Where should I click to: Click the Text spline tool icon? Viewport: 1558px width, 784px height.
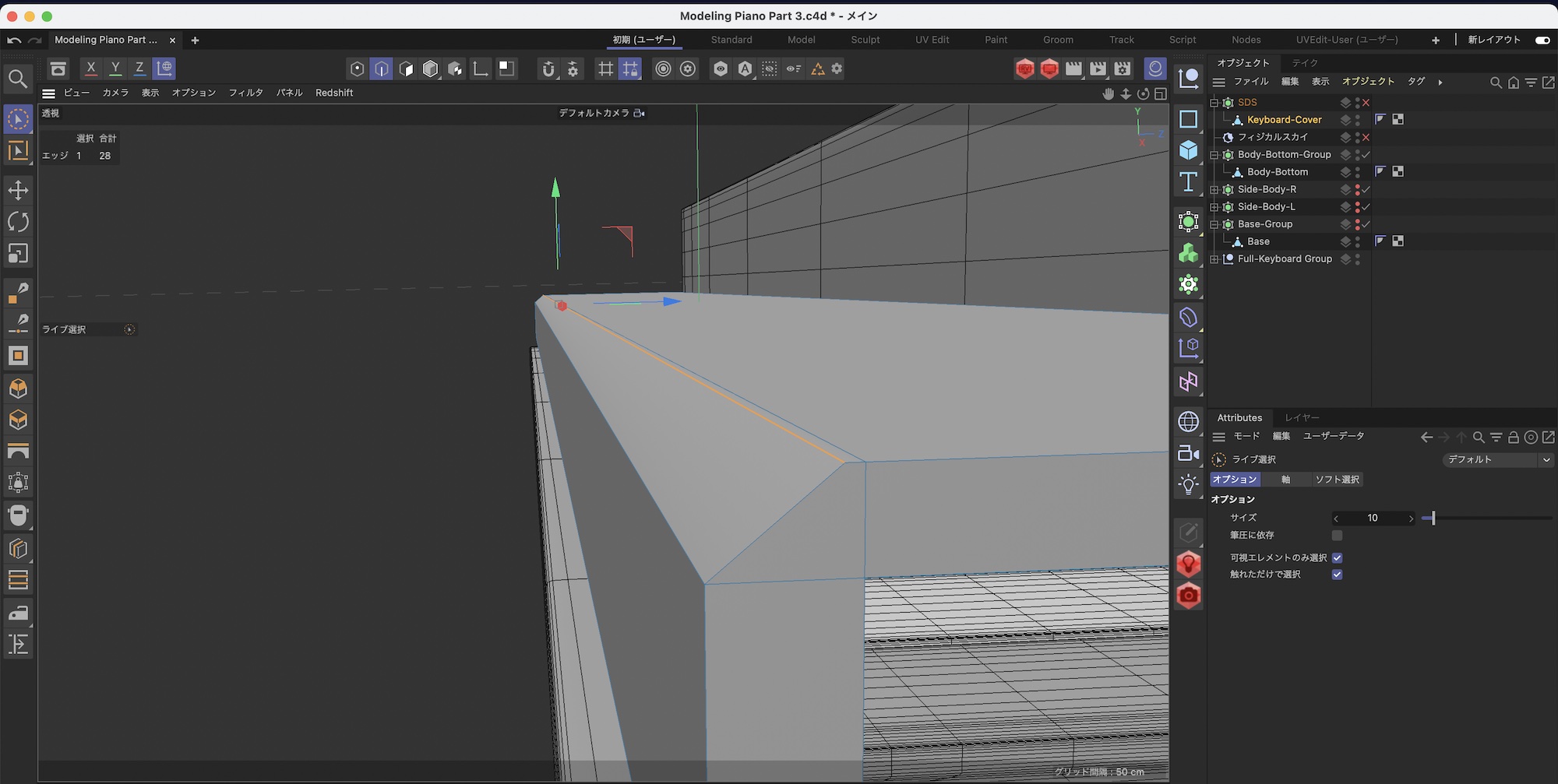(1188, 182)
